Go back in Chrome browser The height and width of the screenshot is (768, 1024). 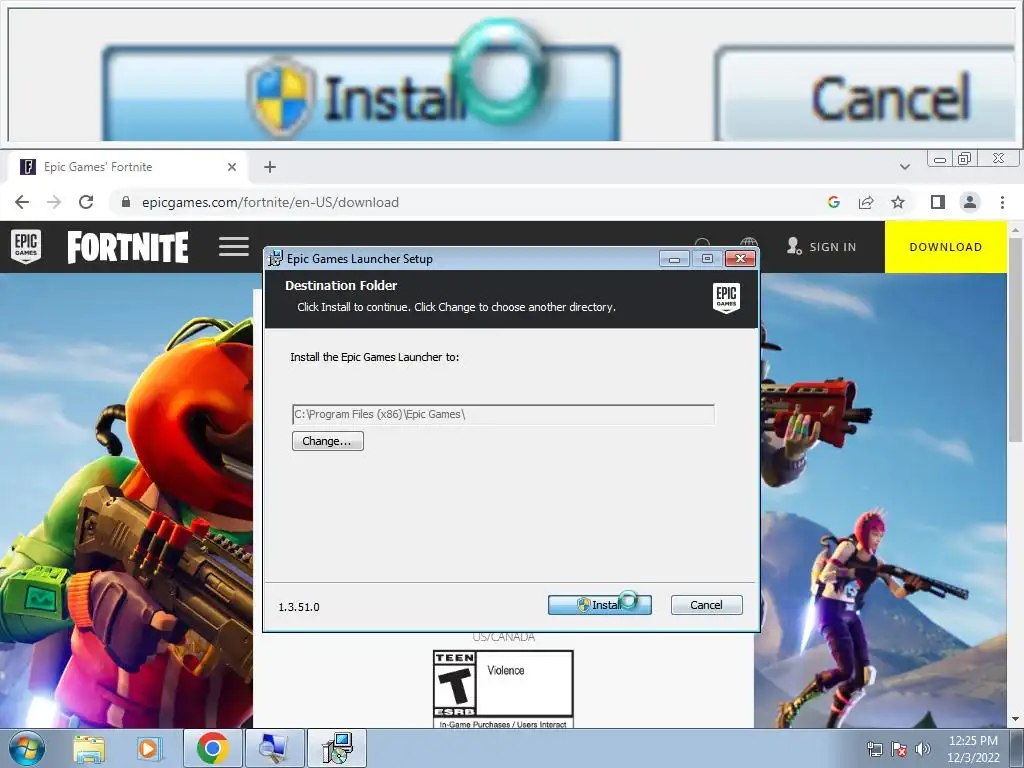pos(22,202)
